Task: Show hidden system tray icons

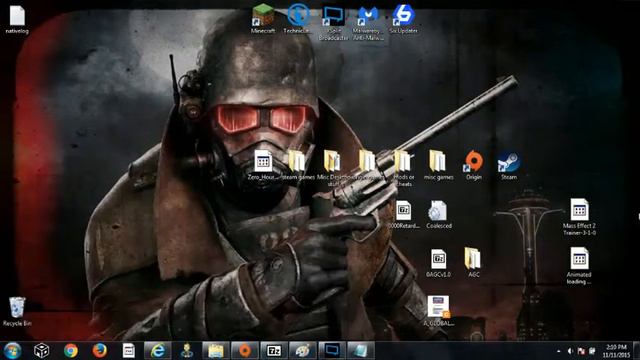Action: 558,351
